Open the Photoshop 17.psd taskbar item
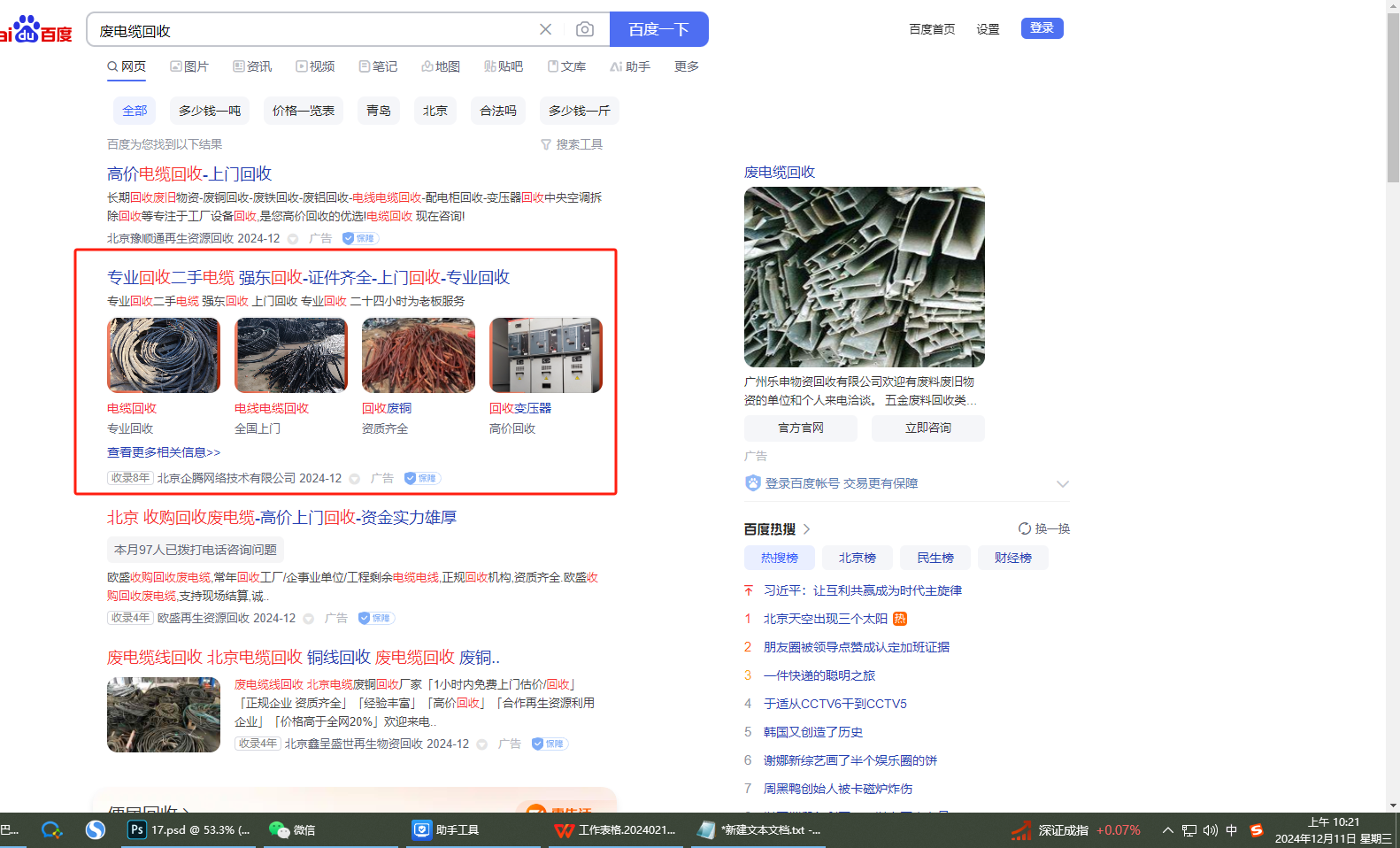This screenshot has height=848, width=1400. 189,829
